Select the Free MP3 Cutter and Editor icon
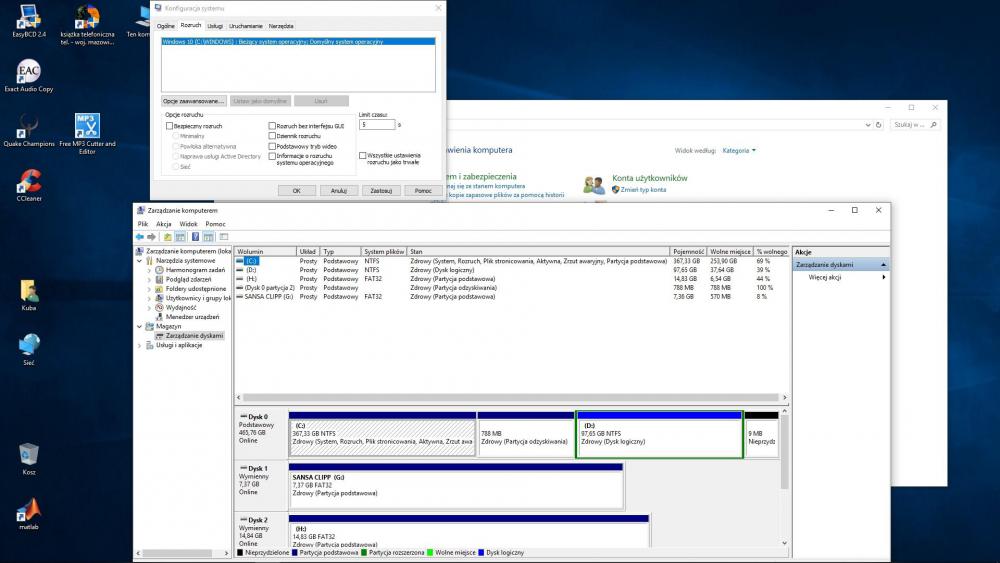The width and height of the screenshot is (1000, 563). click(x=87, y=126)
